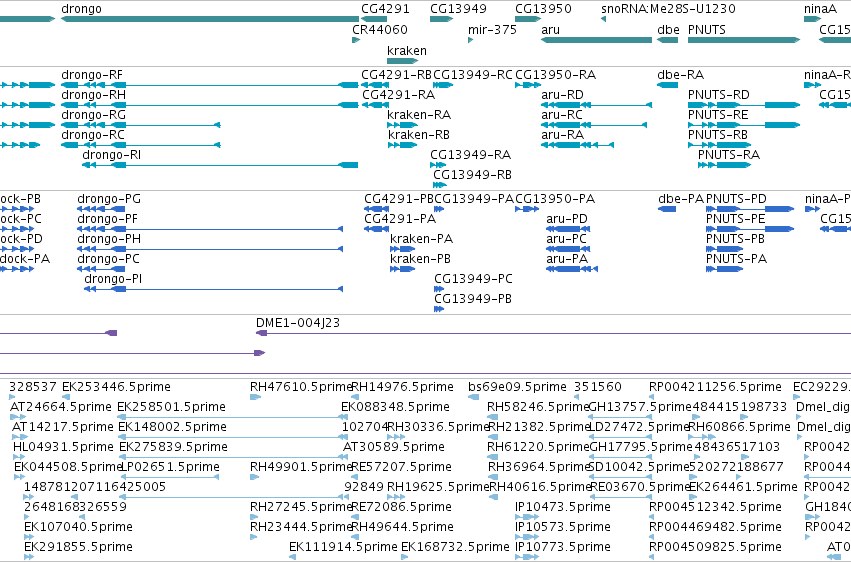Viewport: 851px width, 562px height.
Task: Select transcript CG13950-RA
Action: (555, 75)
